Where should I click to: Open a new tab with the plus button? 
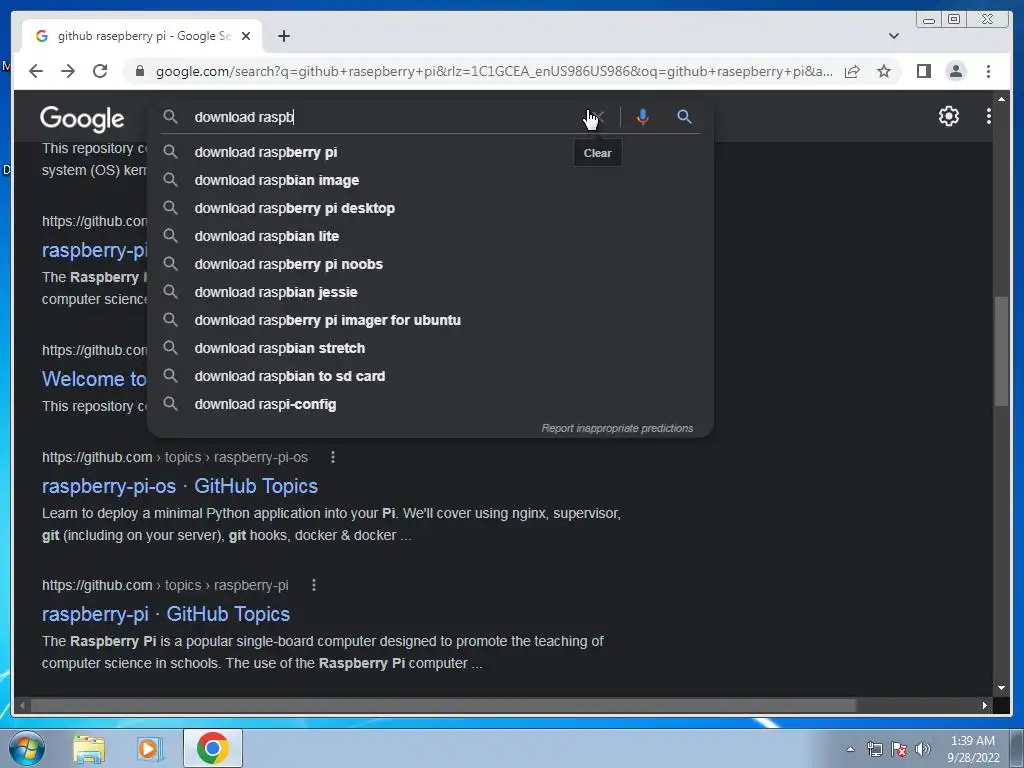tap(283, 36)
